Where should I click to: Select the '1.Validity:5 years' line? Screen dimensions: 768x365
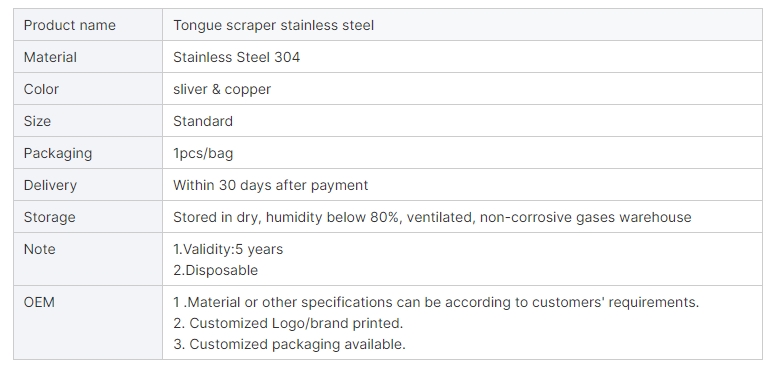pos(228,249)
